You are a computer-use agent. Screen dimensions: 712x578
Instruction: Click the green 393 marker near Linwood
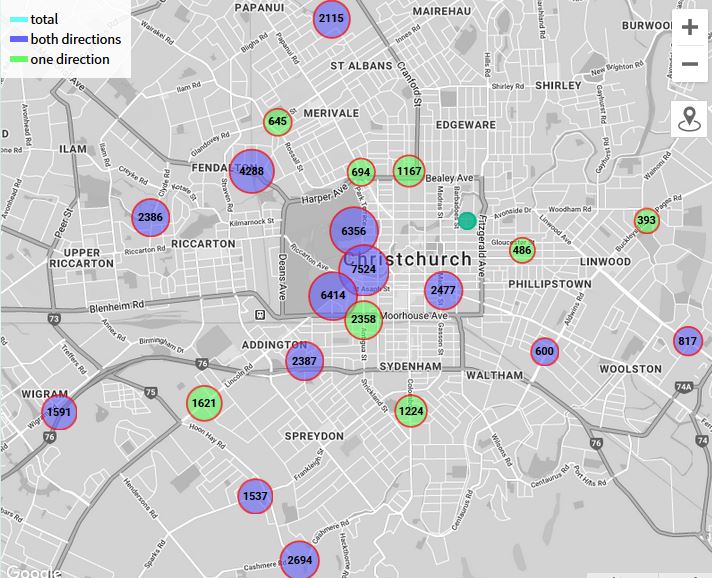[647, 221]
